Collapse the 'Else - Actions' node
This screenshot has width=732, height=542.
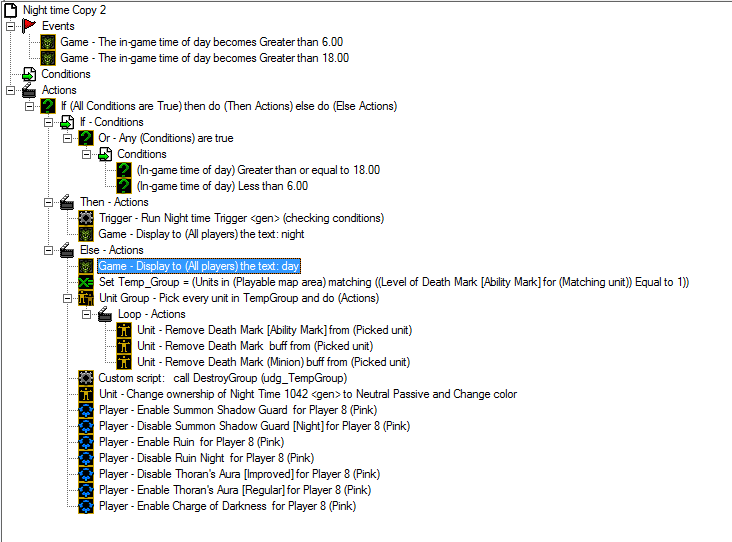49,251
